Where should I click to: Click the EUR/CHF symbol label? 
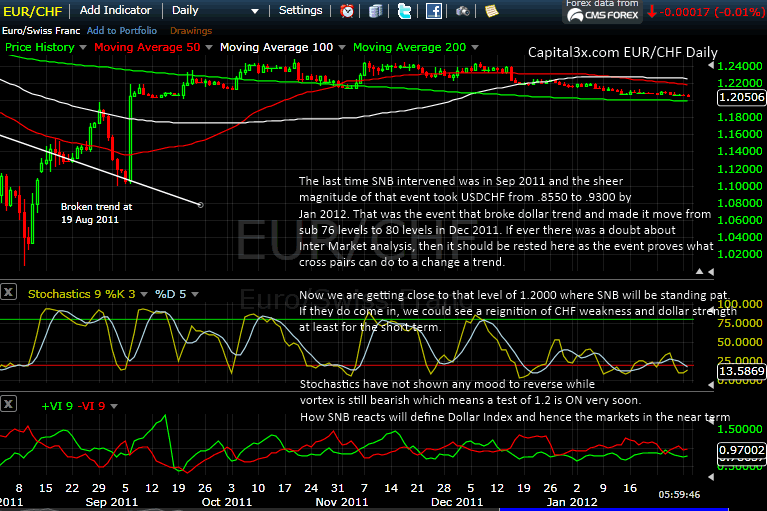click(x=33, y=11)
